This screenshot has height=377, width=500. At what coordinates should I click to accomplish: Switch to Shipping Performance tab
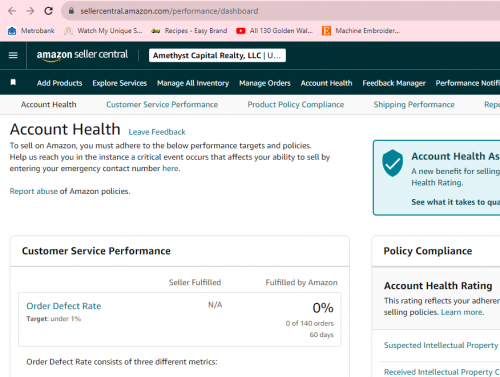click(x=414, y=105)
